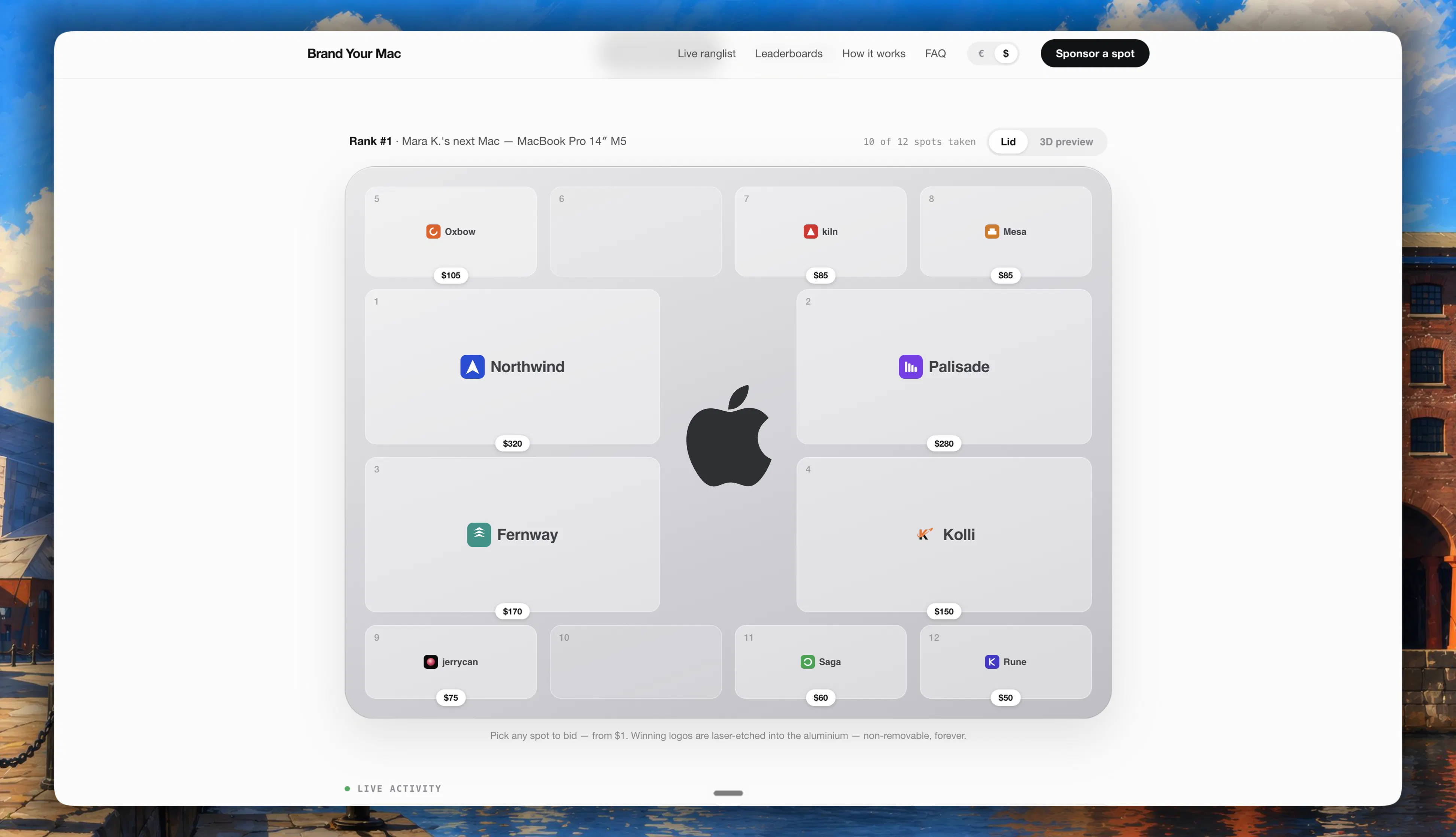
Task: Click the Fernway name text
Action: (527, 535)
